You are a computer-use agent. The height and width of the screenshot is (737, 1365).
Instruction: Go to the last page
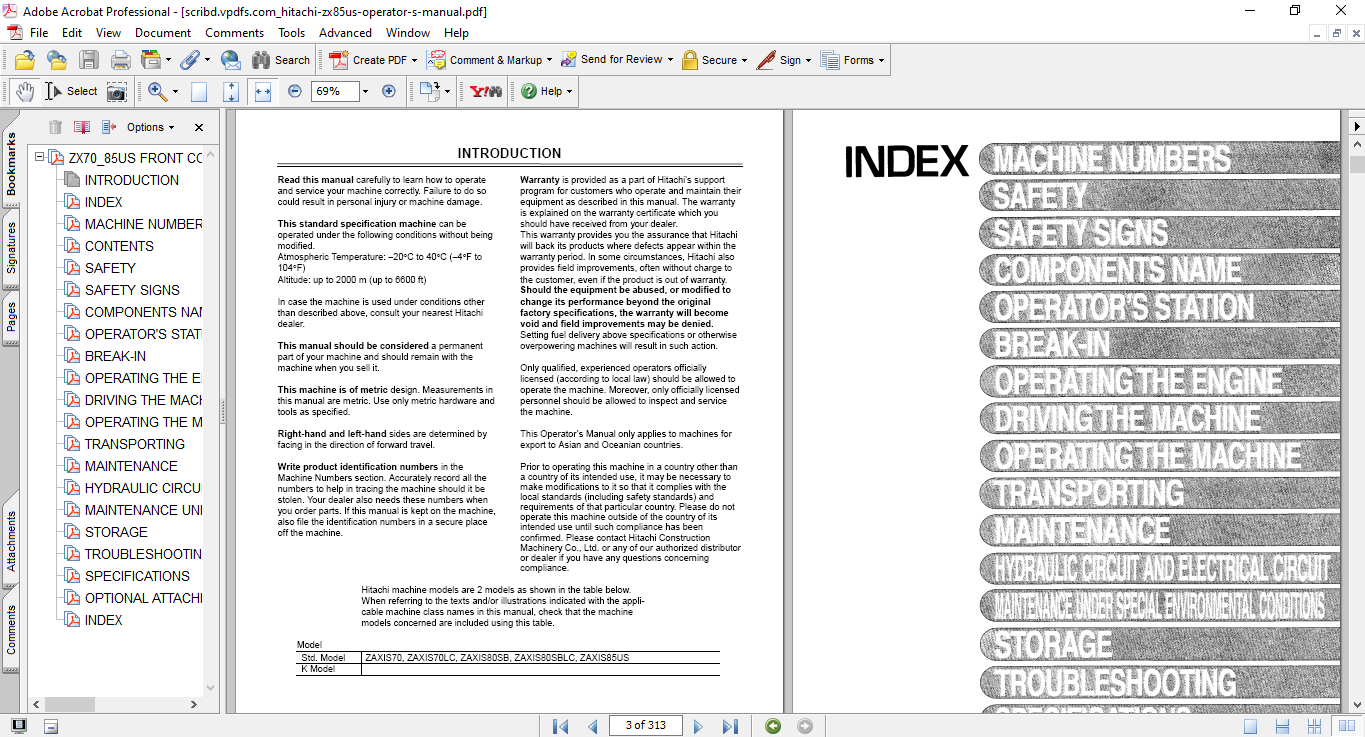730,726
